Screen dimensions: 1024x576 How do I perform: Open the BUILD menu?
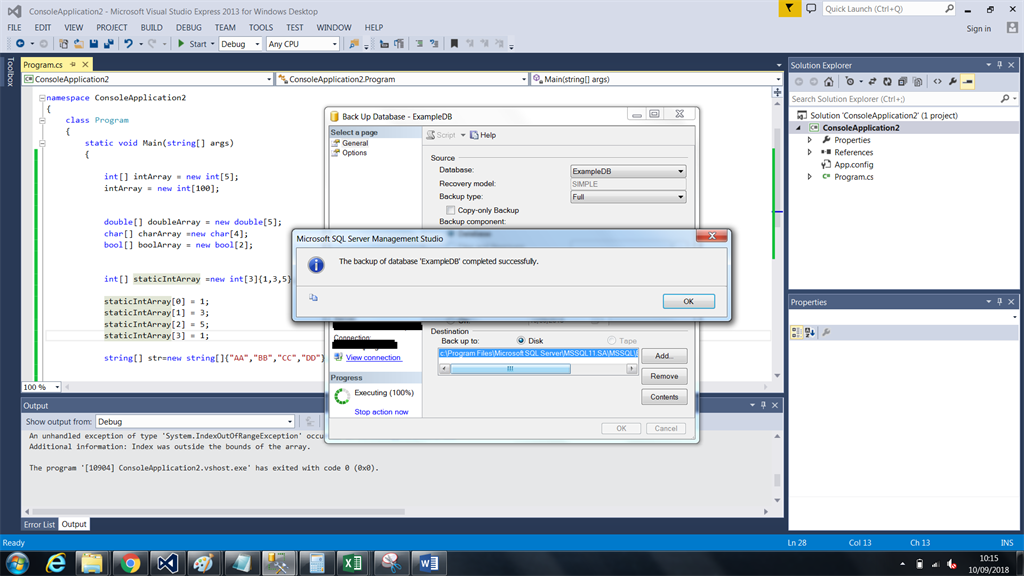pos(152,27)
